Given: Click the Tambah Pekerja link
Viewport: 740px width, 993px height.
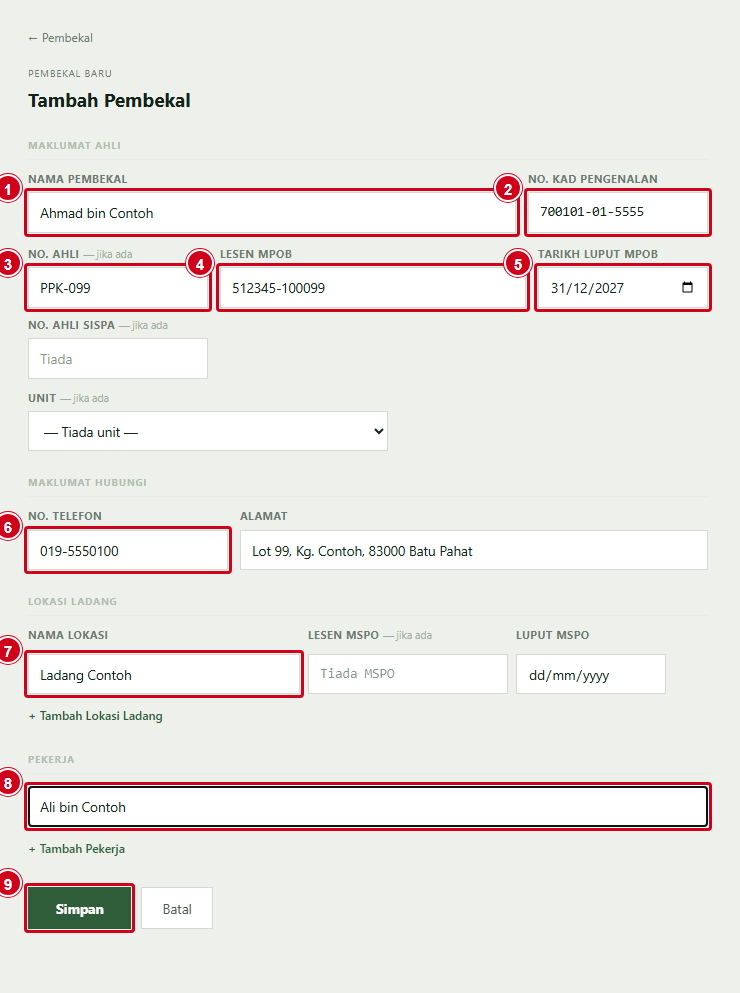Looking at the screenshot, I should point(77,849).
